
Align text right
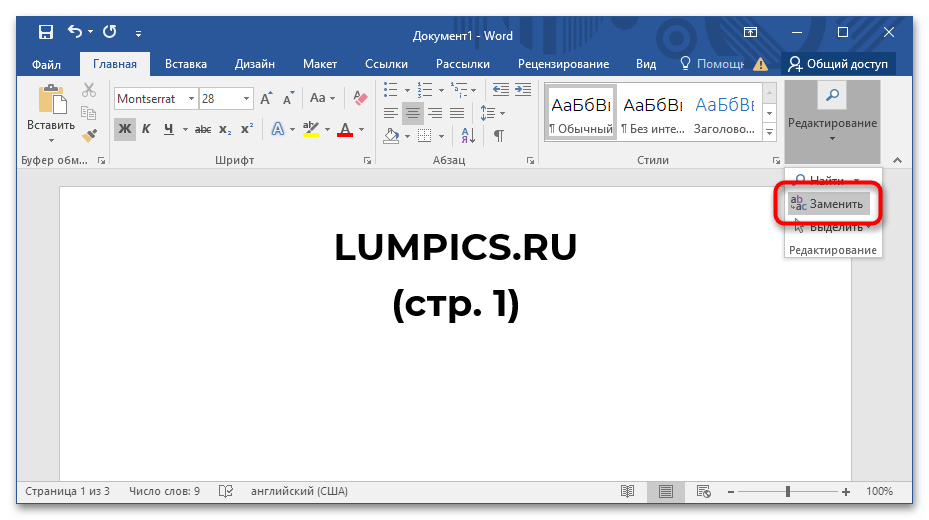[435, 113]
